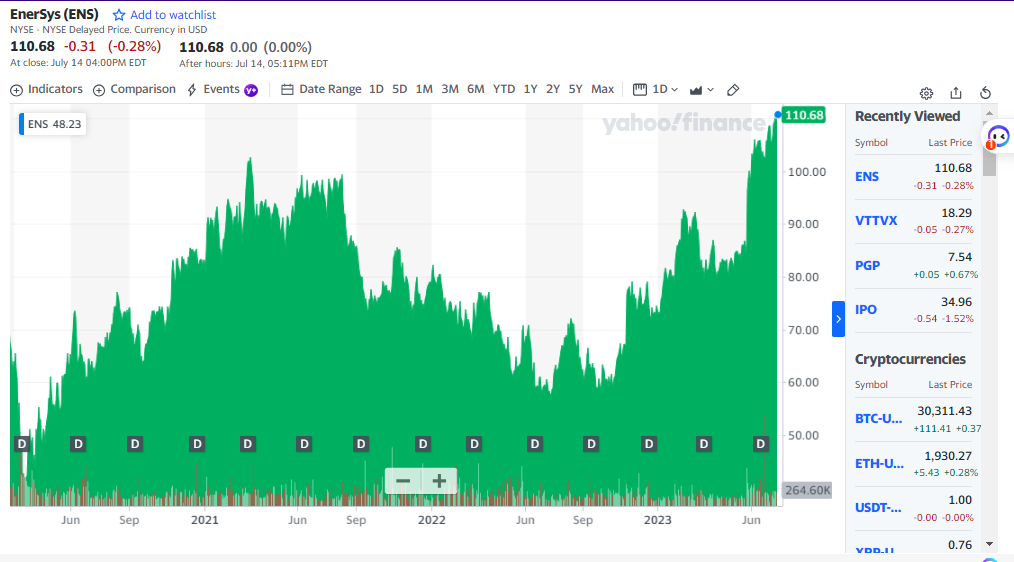Viewport: 1014px width, 562px height.
Task: Open the ETH-USD cryptocurrency link
Action: [x=879, y=463]
